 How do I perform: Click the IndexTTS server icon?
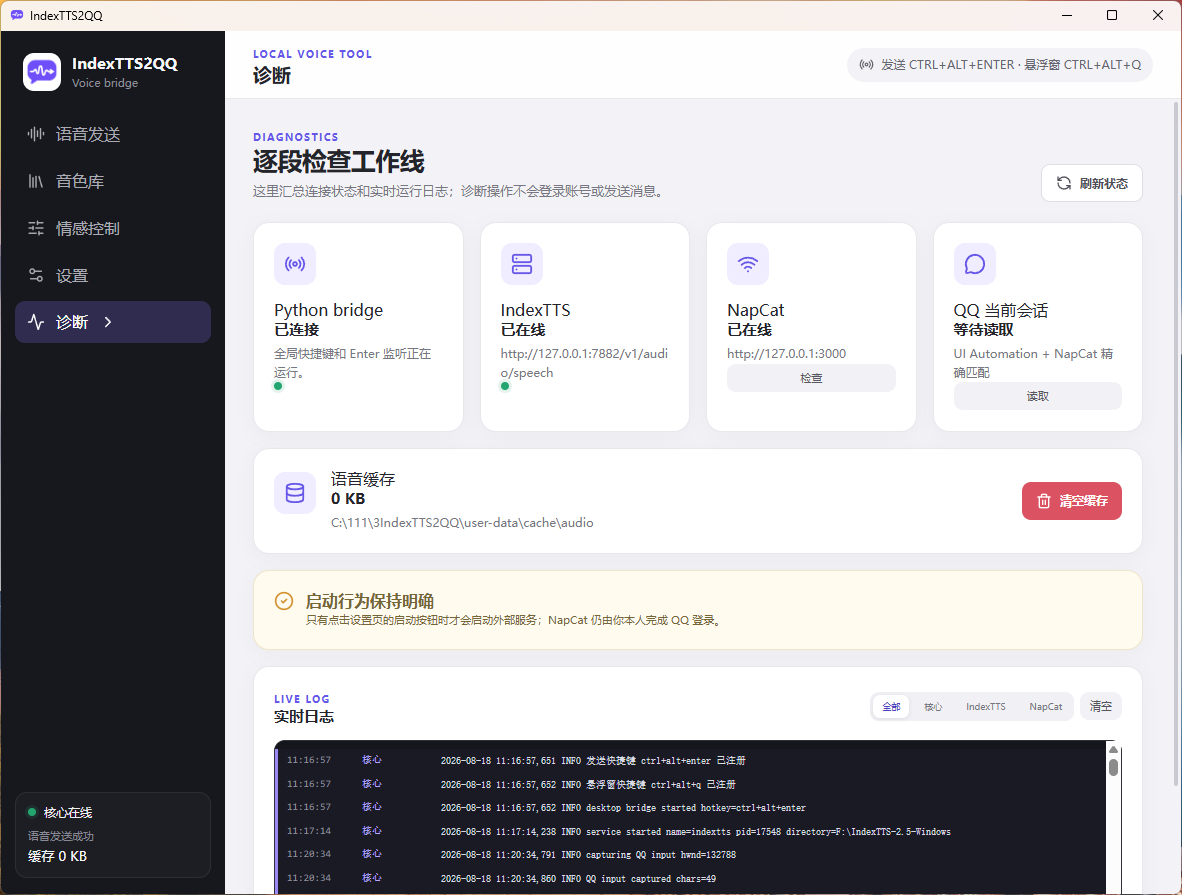(522, 264)
